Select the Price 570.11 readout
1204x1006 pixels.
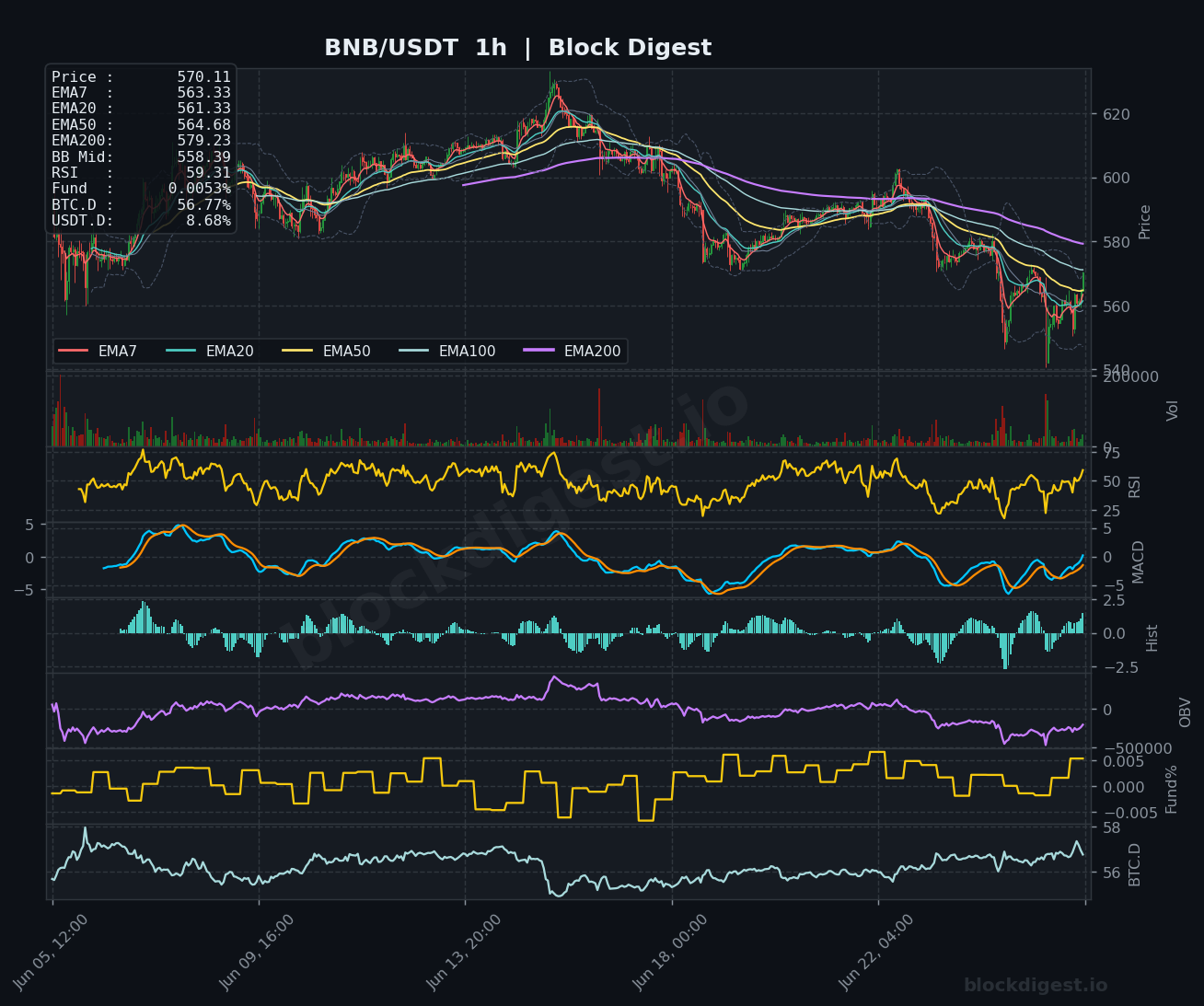pos(141,77)
